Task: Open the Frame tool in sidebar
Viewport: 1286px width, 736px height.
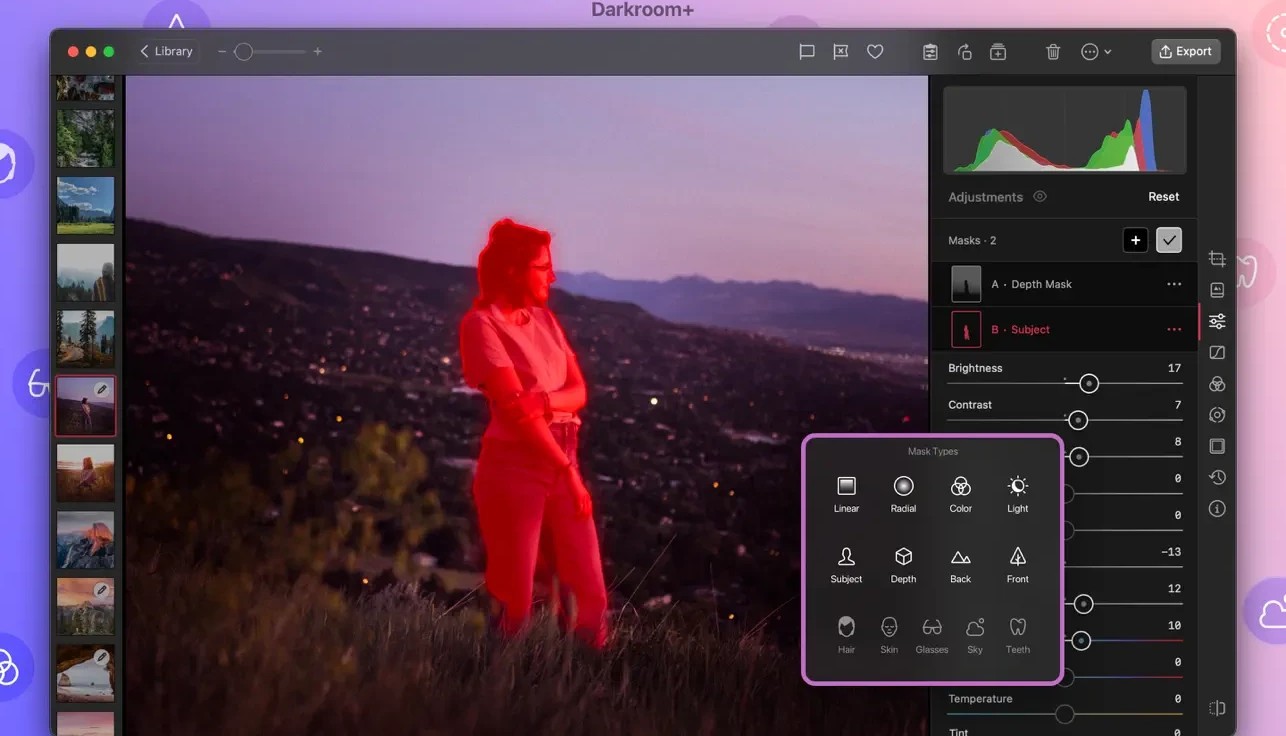Action: pyautogui.click(x=1217, y=446)
